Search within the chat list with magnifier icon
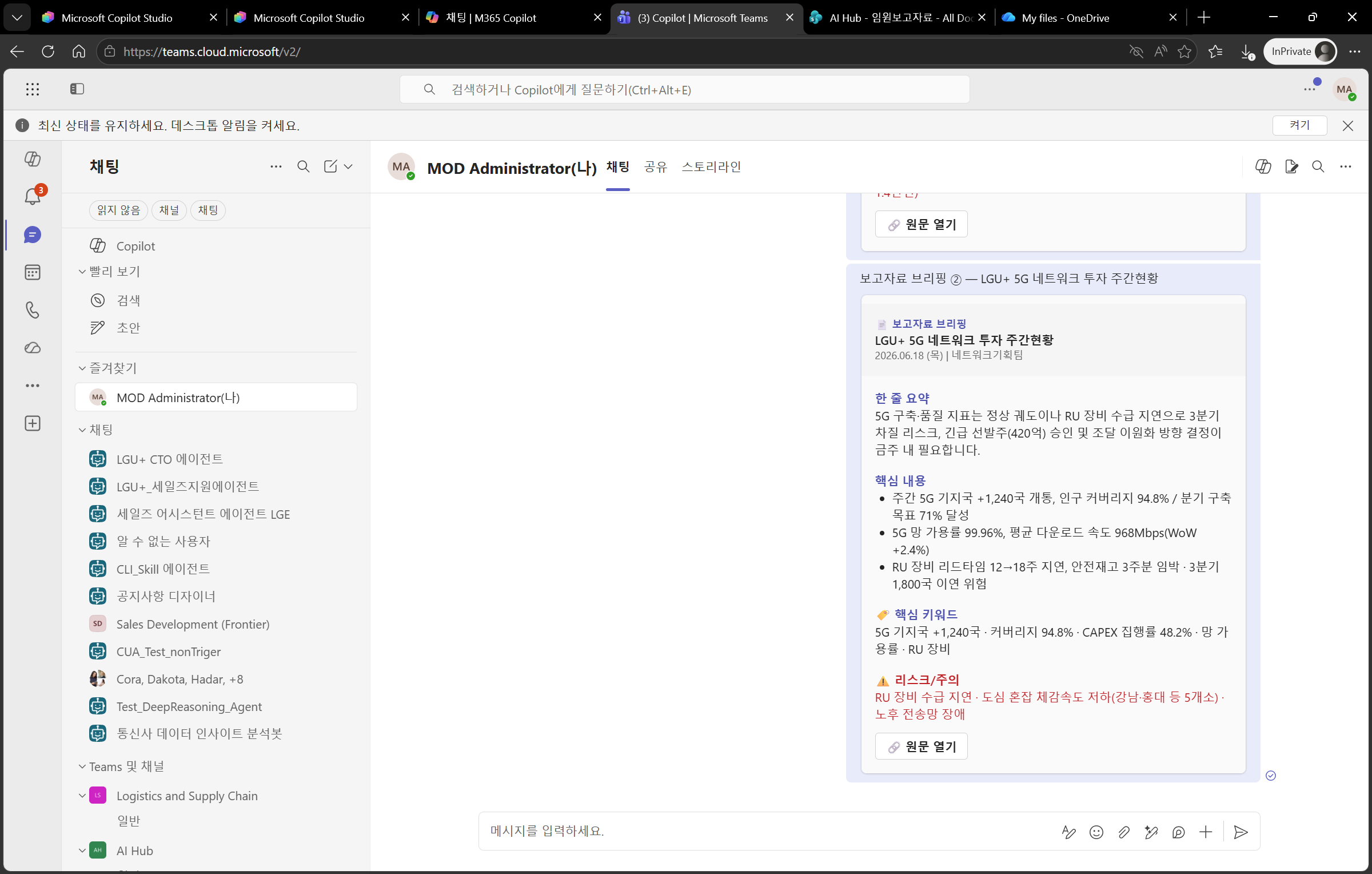 coord(304,166)
